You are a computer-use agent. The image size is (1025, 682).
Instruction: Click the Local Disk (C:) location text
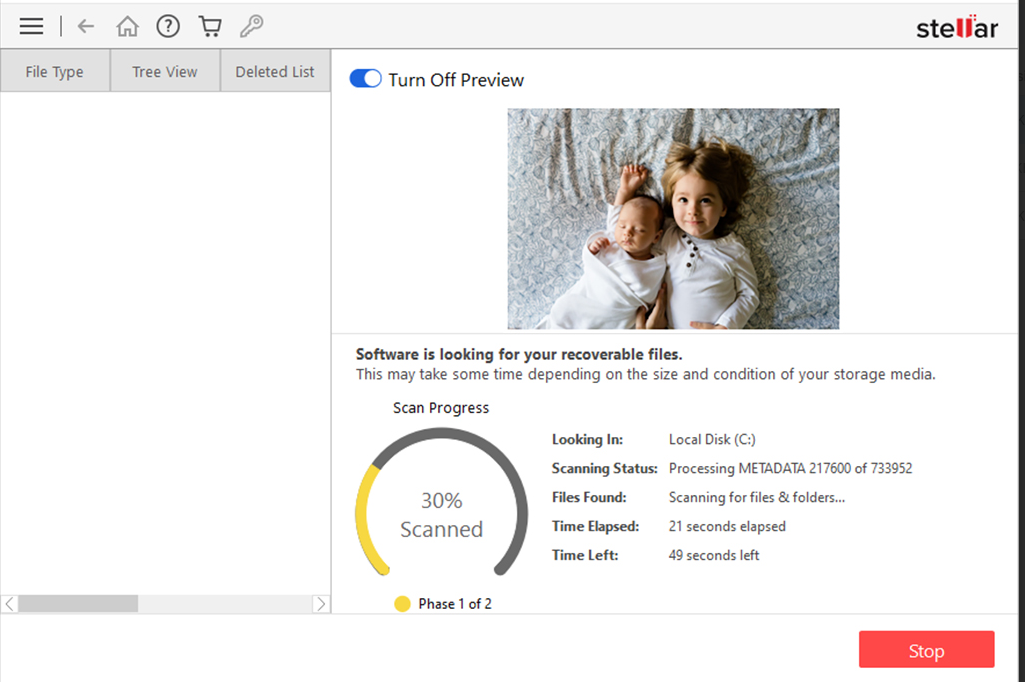[713, 440]
